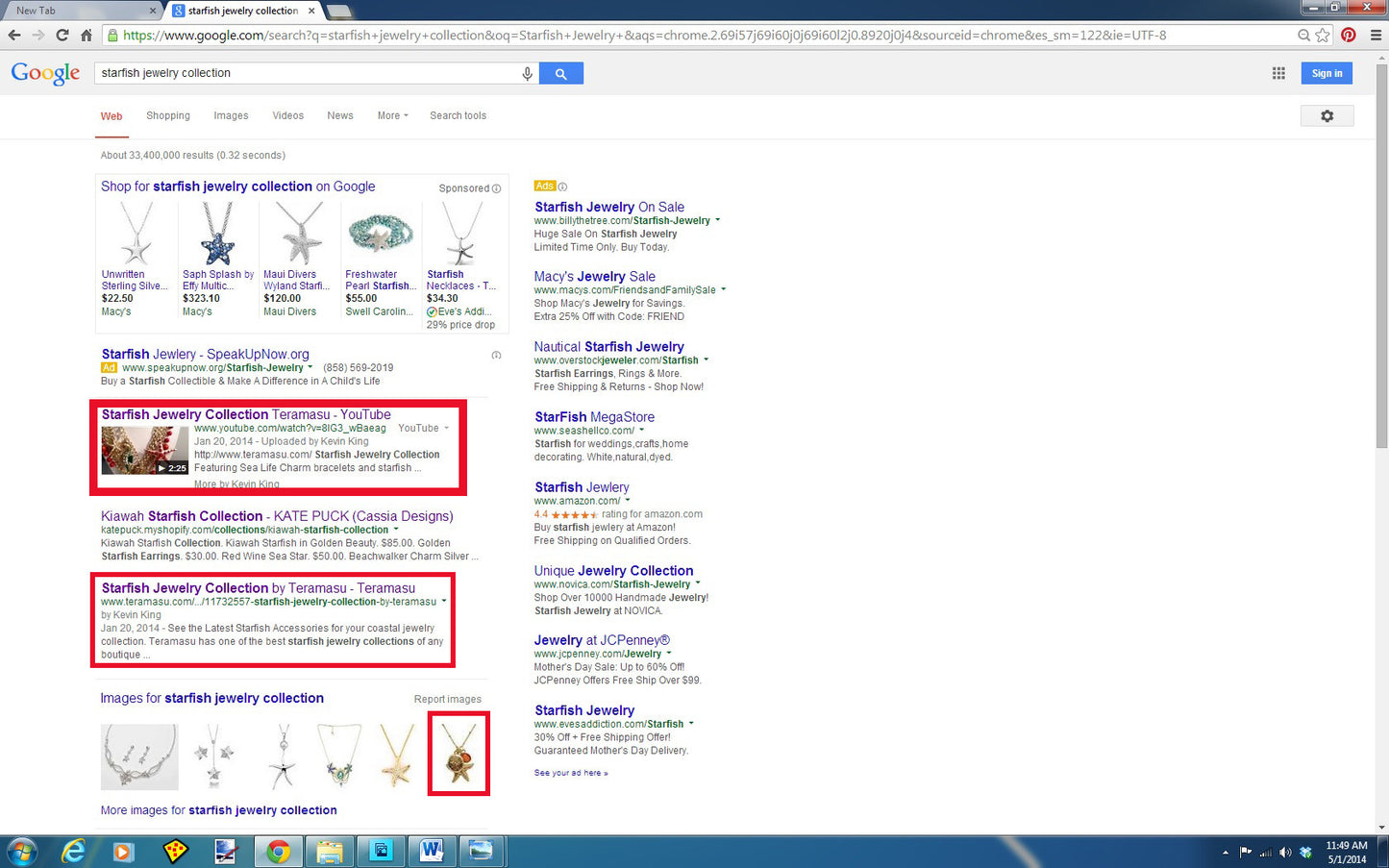Click the blue magnifier search button

(x=561, y=72)
